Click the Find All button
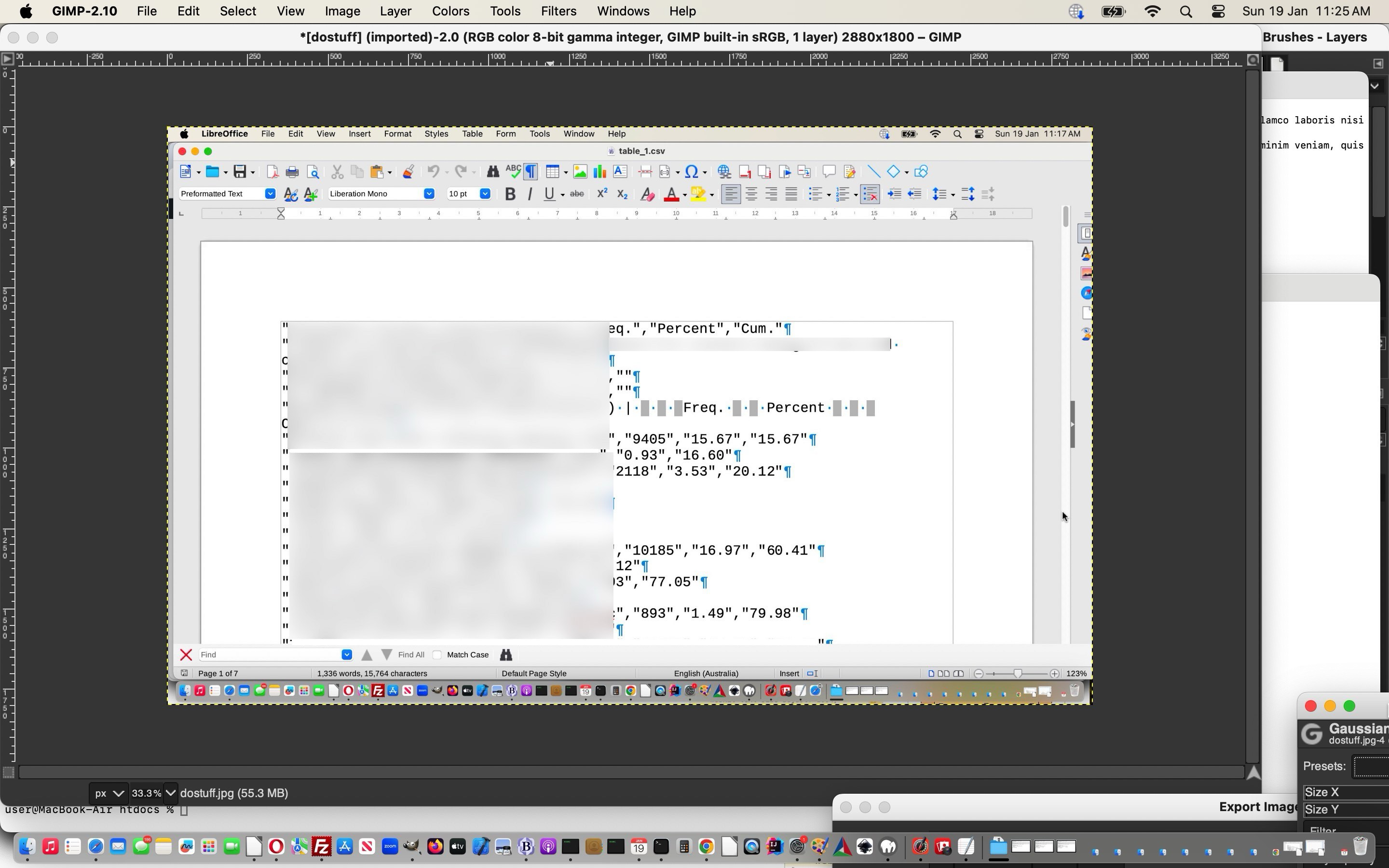1389x868 pixels. 411,655
